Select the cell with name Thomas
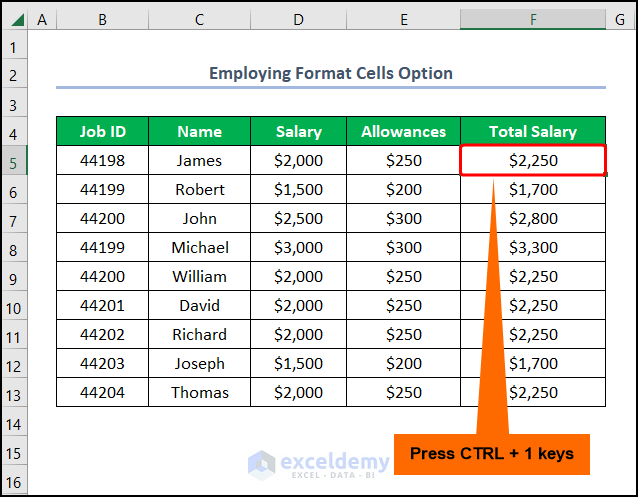Viewport: 638px width, 497px height. [199, 393]
